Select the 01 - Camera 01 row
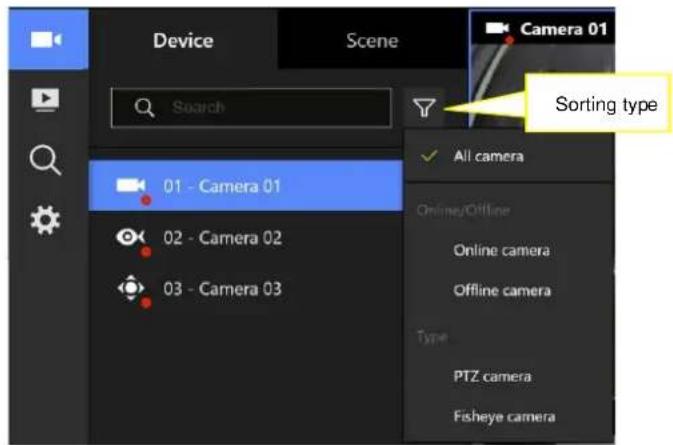Viewport: 673px width, 445px height. point(246,186)
